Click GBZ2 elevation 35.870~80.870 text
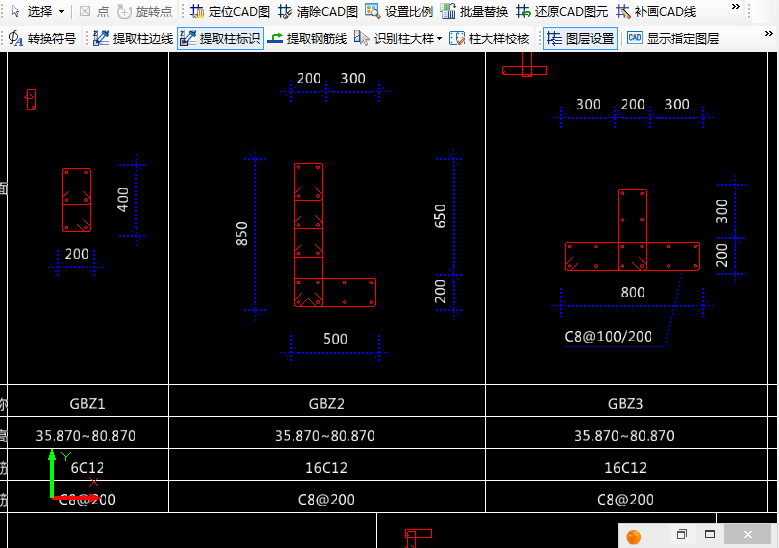 (x=325, y=436)
